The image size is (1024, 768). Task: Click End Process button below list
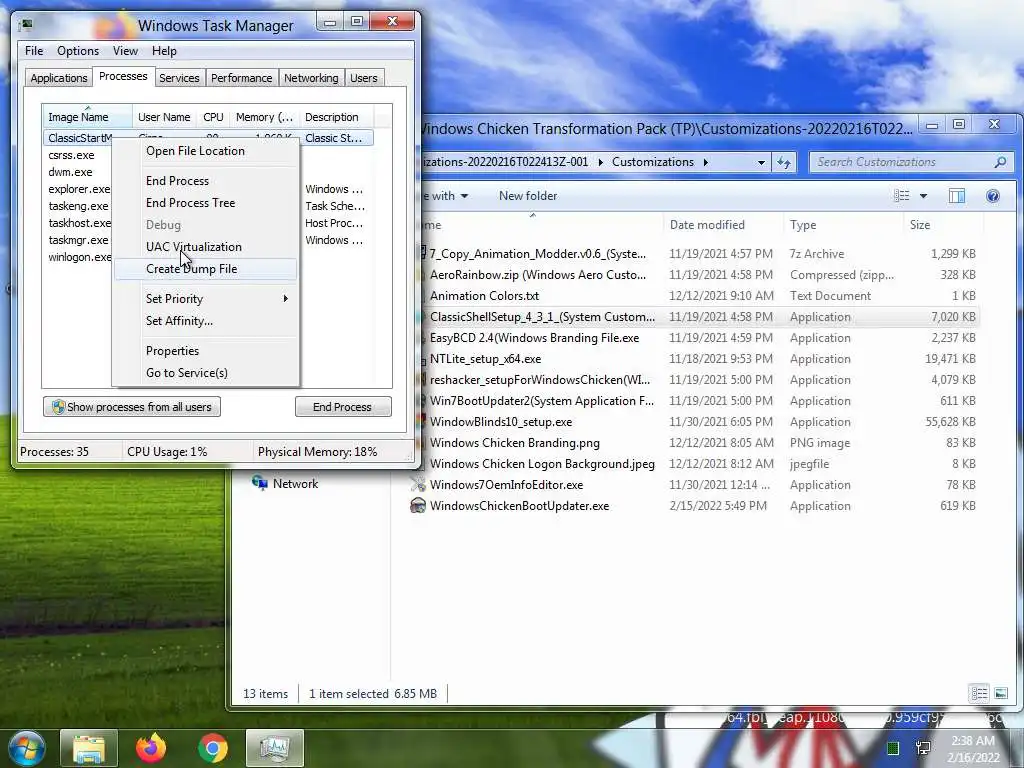point(343,407)
